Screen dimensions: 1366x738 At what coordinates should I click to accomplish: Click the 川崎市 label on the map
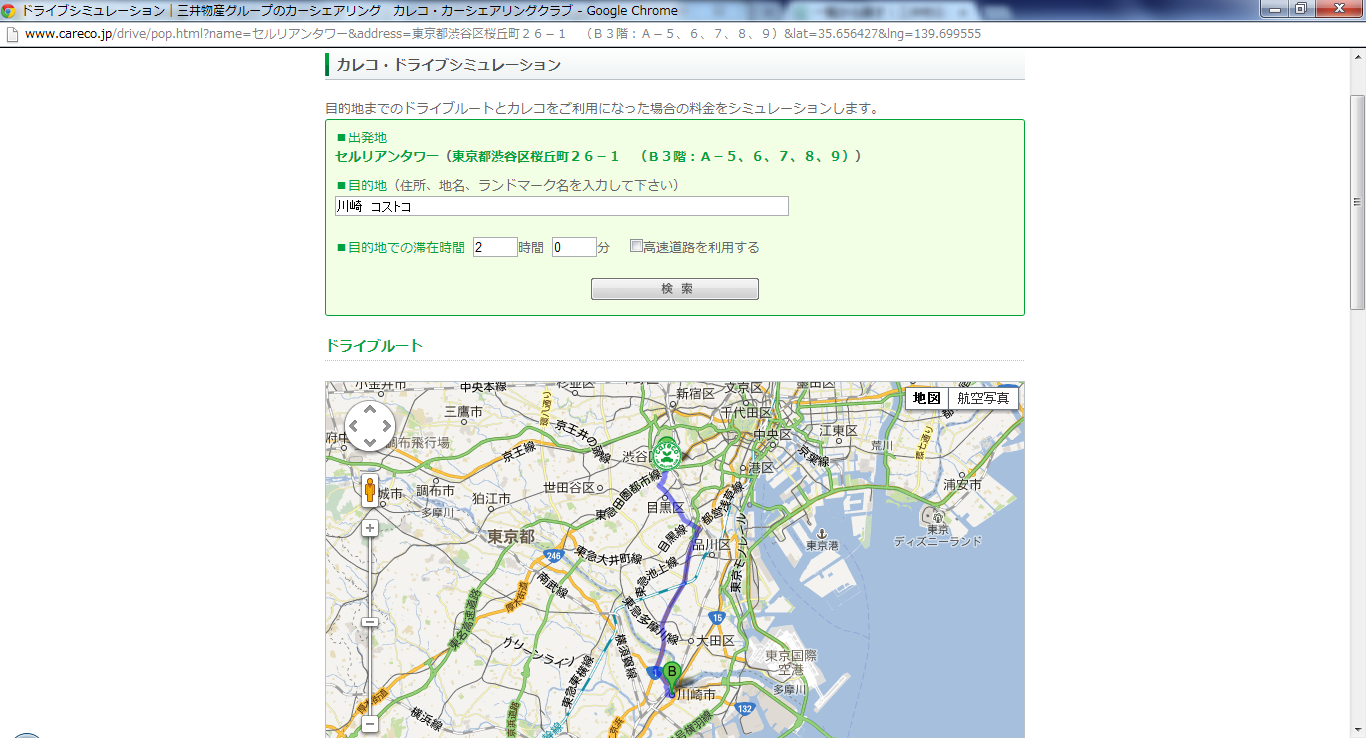pyautogui.click(x=696, y=694)
